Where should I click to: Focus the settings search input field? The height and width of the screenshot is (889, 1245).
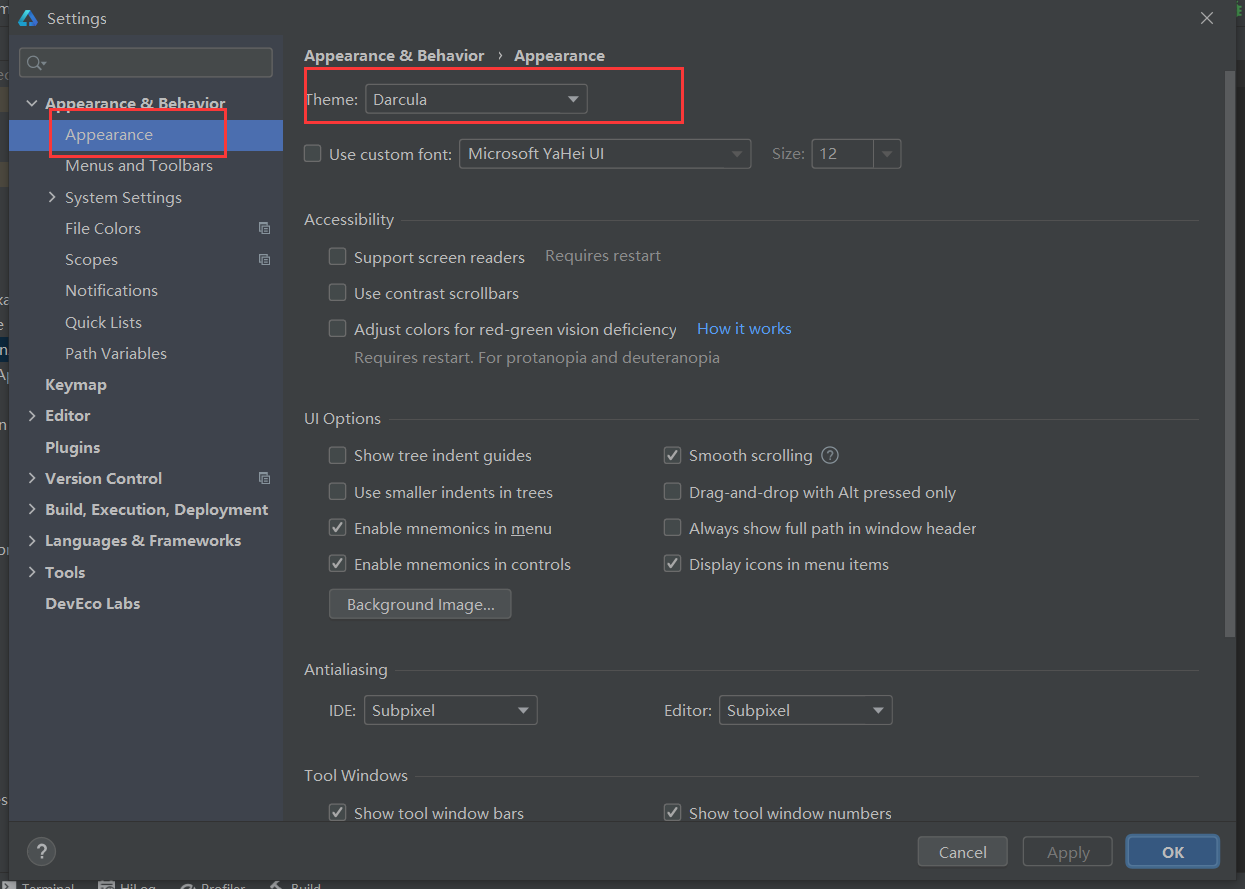(x=146, y=62)
